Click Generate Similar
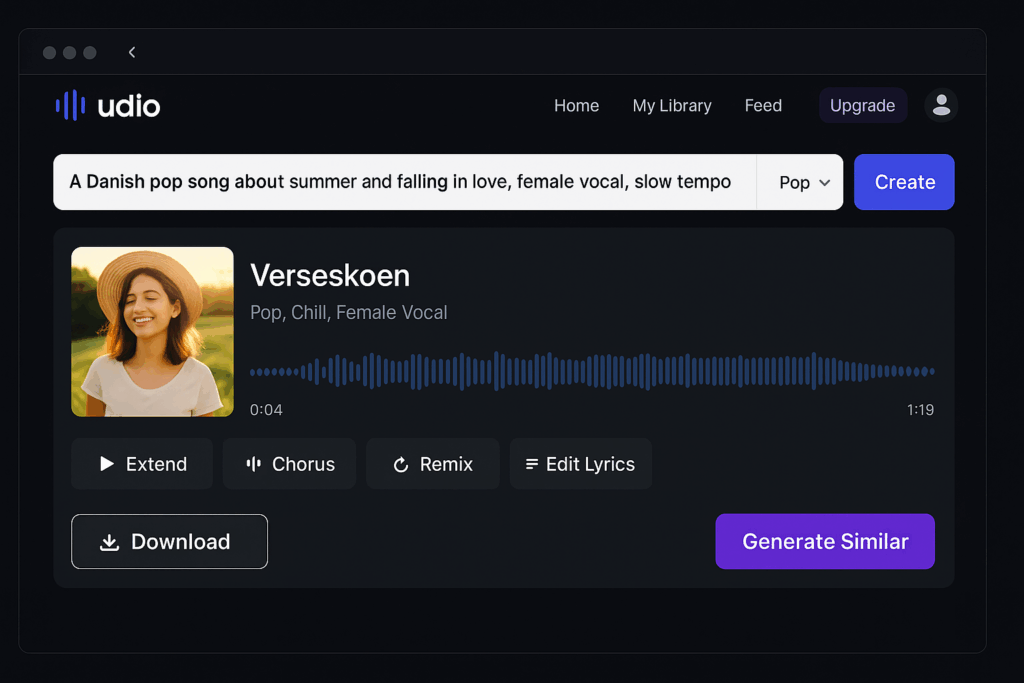The width and height of the screenshot is (1024, 683). coord(824,541)
